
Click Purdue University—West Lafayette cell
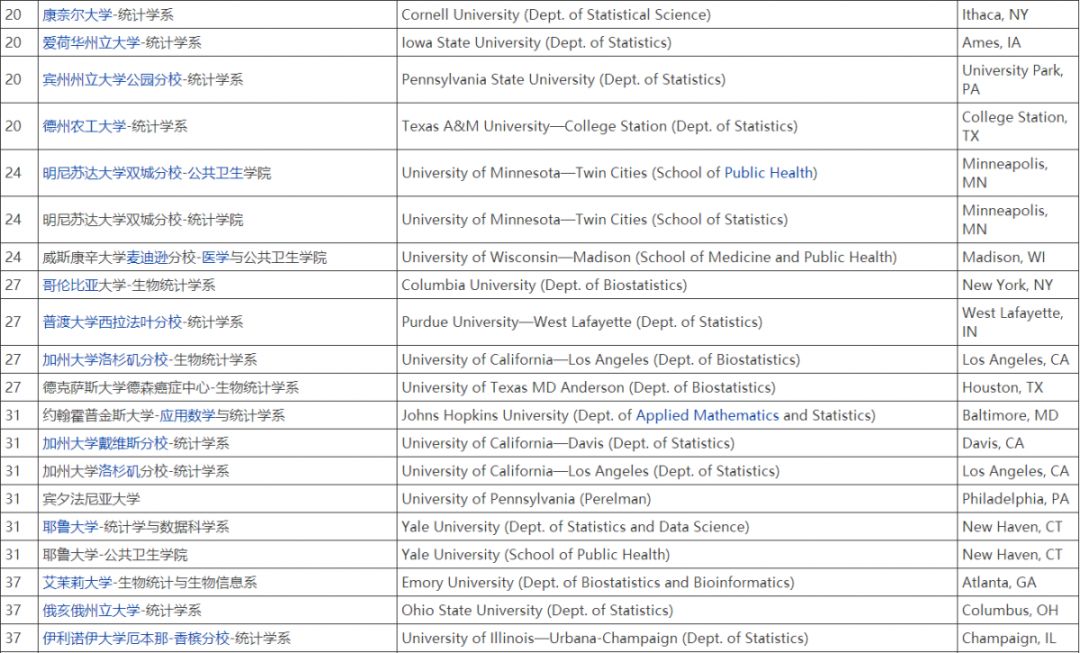coord(676,322)
